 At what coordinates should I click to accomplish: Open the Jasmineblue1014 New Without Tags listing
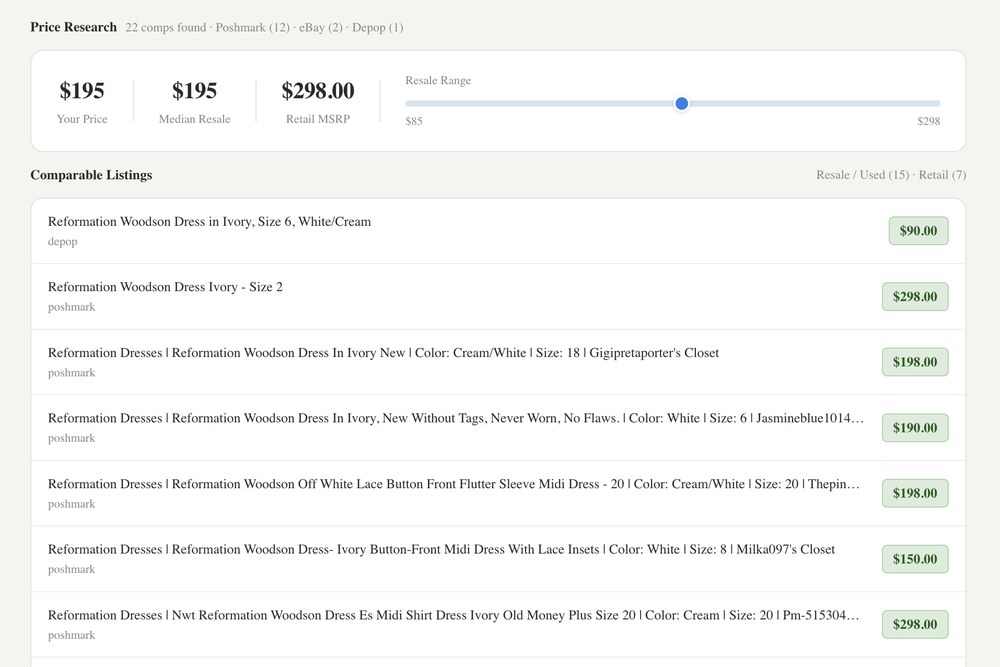tap(498, 428)
